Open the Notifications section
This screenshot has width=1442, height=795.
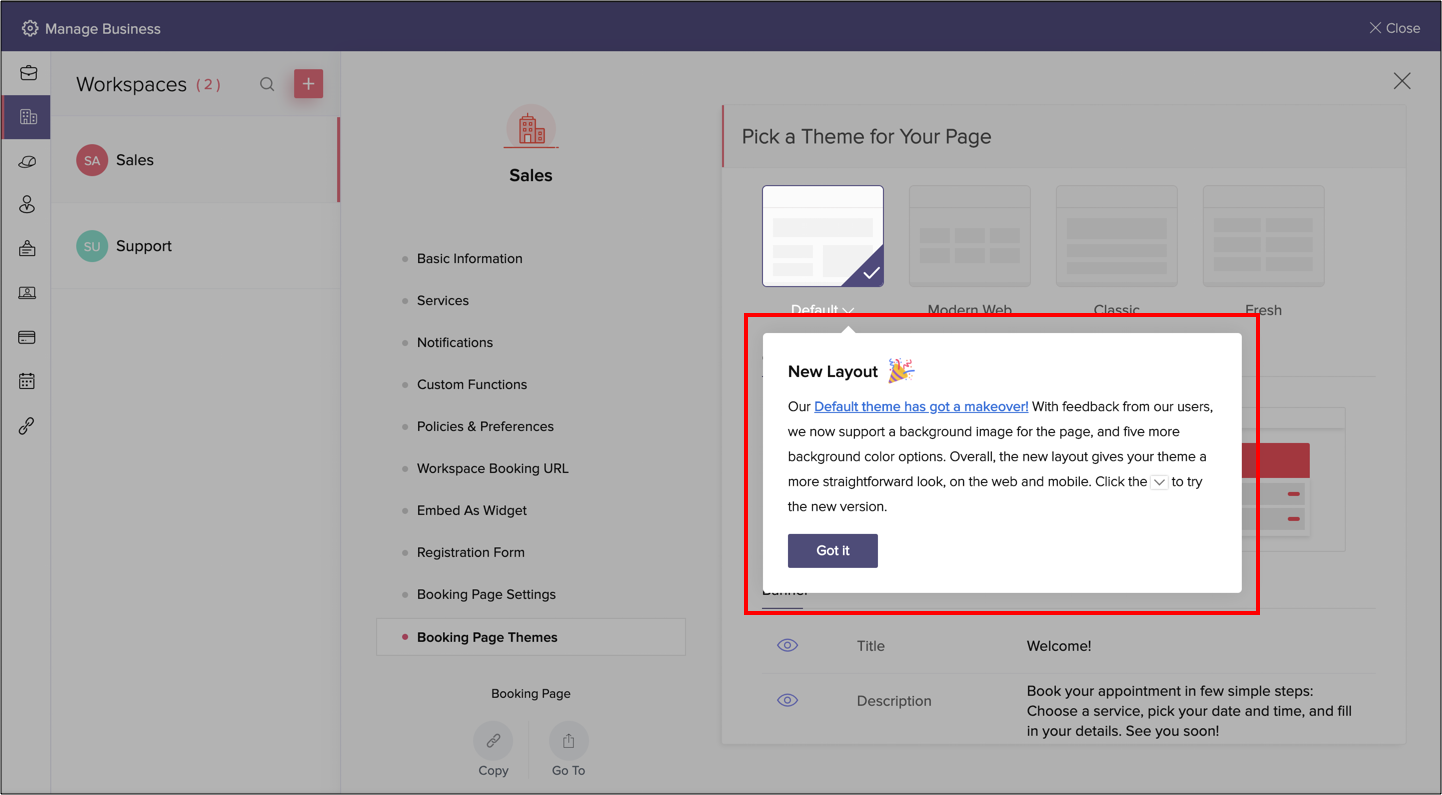click(x=455, y=342)
